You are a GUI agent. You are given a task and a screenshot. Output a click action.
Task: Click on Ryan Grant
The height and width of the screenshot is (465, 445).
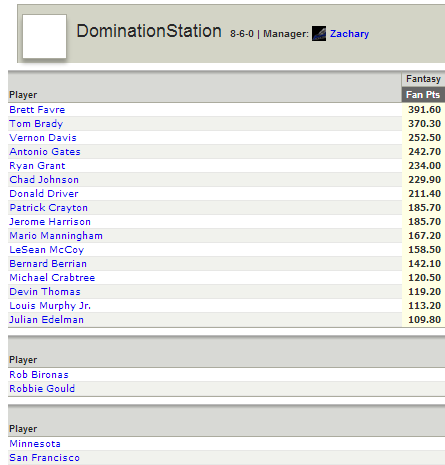tap(37, 166)
